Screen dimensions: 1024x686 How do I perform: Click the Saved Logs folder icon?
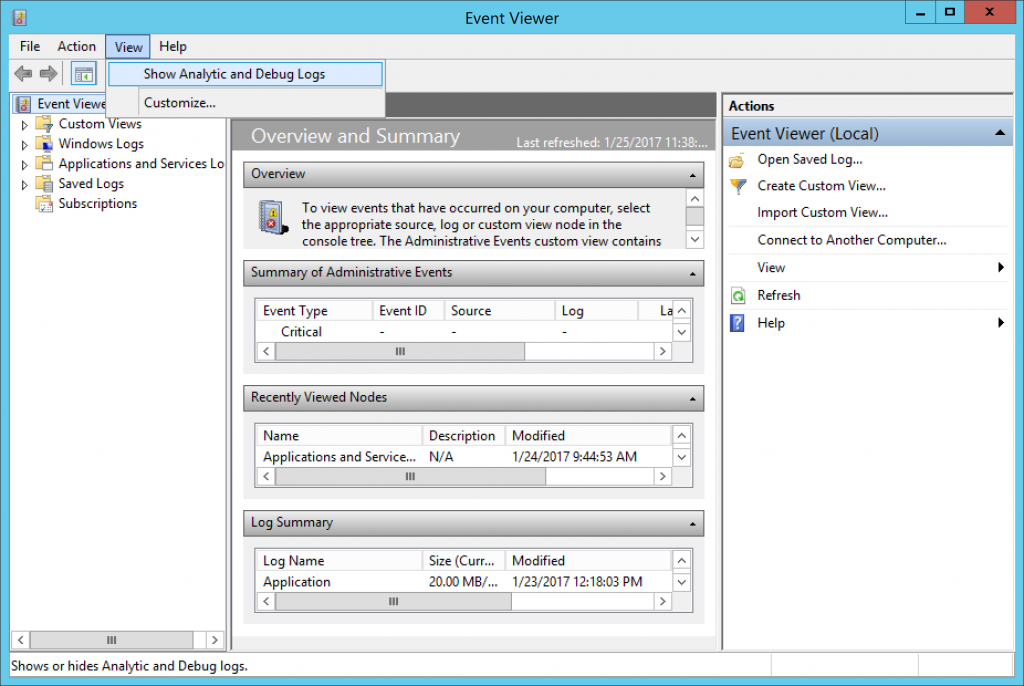click(x=45, y=183)
